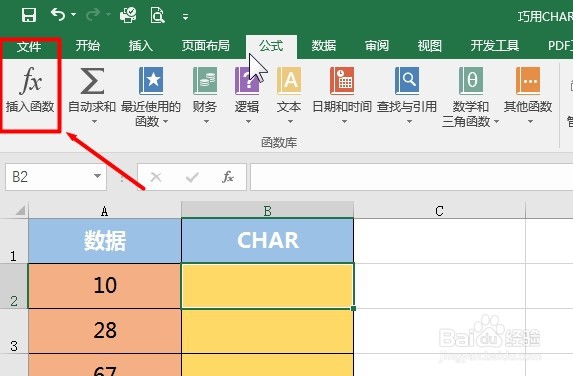
Task: Switch to the 开始 tab
Action: (88, 46)
